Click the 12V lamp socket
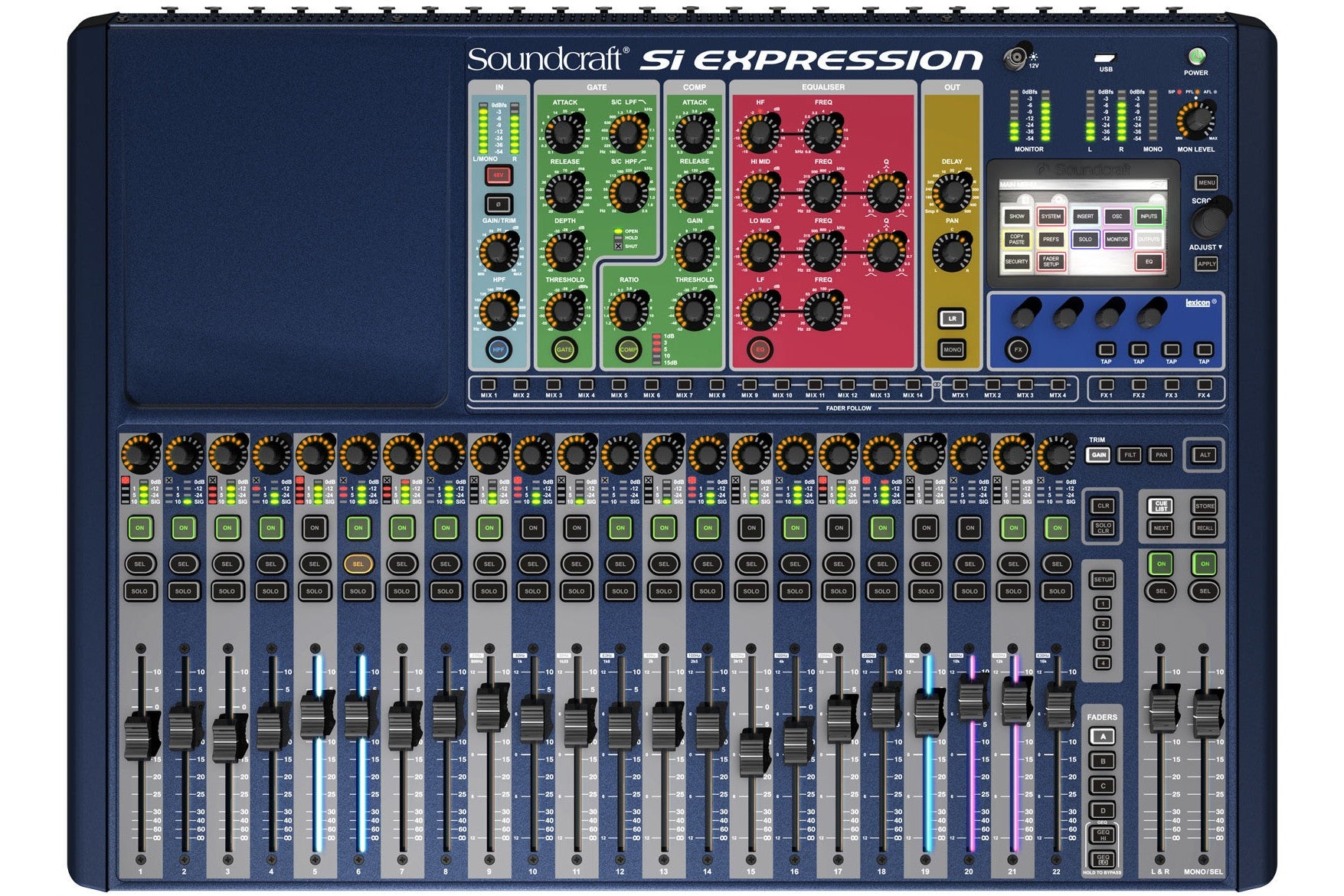The width and height of the screenshot is (1344, 896). (1017, 57)
